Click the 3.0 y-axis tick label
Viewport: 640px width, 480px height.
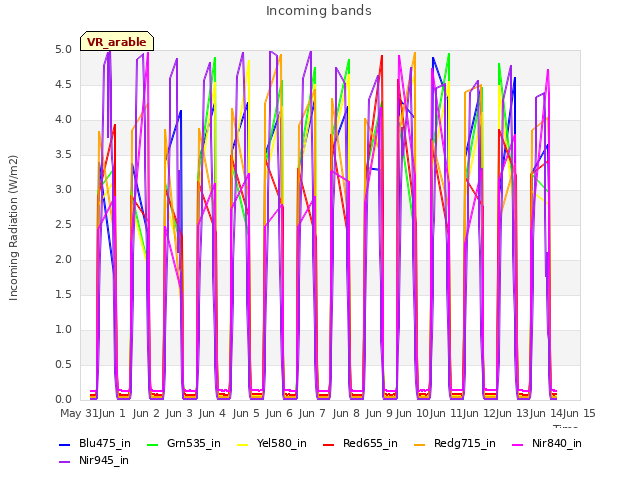click(63, 190)
